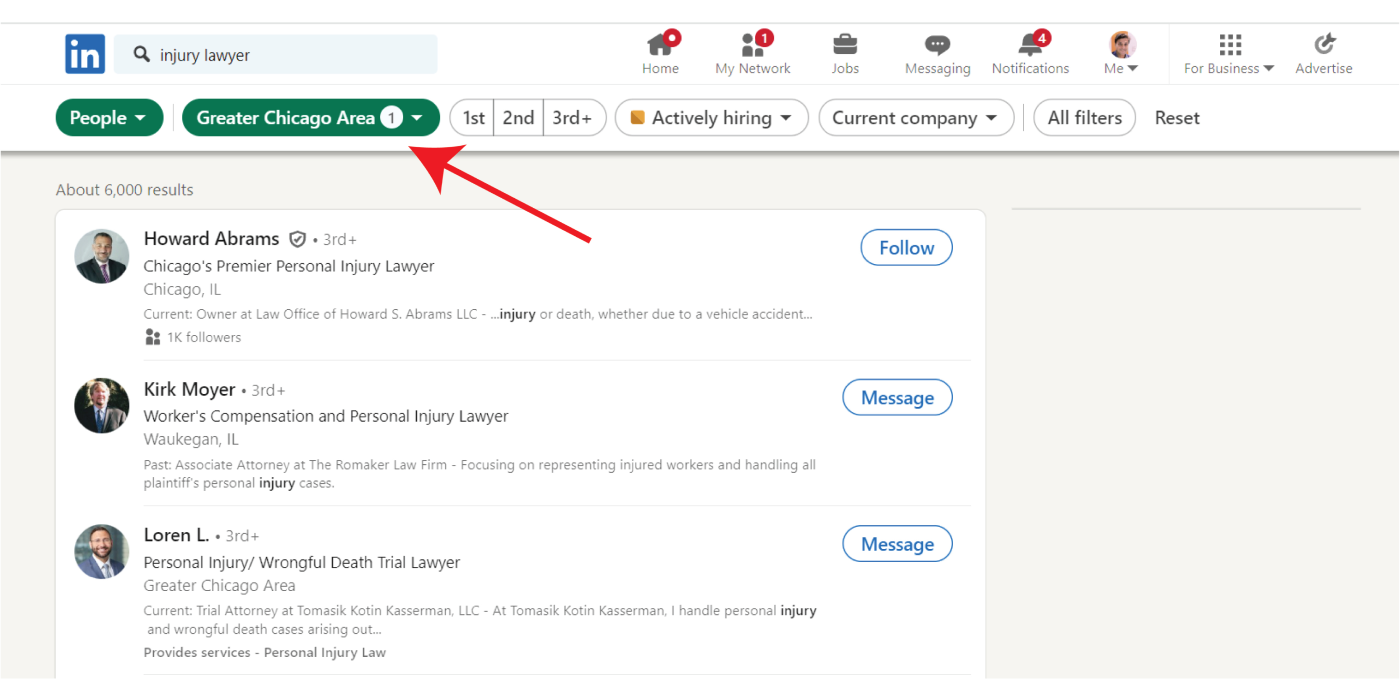The height and width of the screenshot is (700, 1400).
Task: Click 'Worker's Compensation and Personal Injury Lawyer' headline
Action: pos(326,416)
